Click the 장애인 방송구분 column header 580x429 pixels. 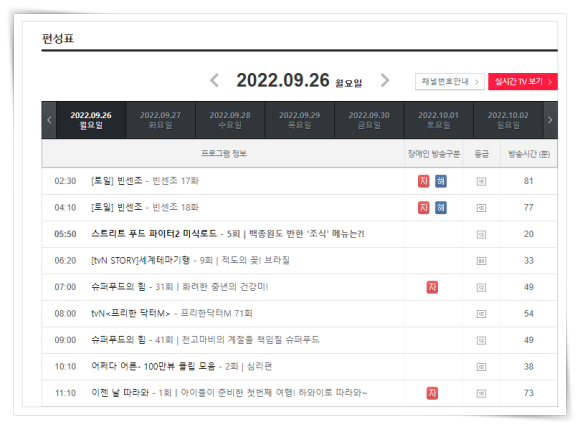pyautogui.click(x=434, y=154)
